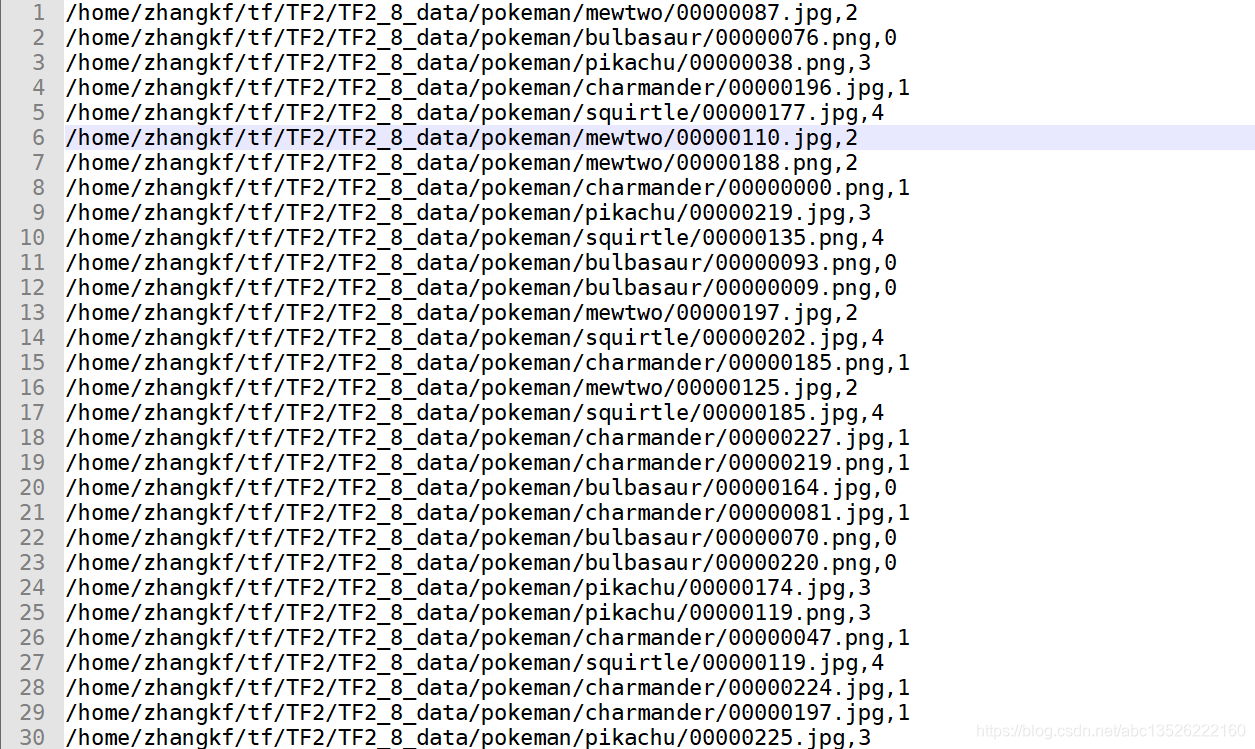Click line number 1 in gutter

[x=39, y=13]
